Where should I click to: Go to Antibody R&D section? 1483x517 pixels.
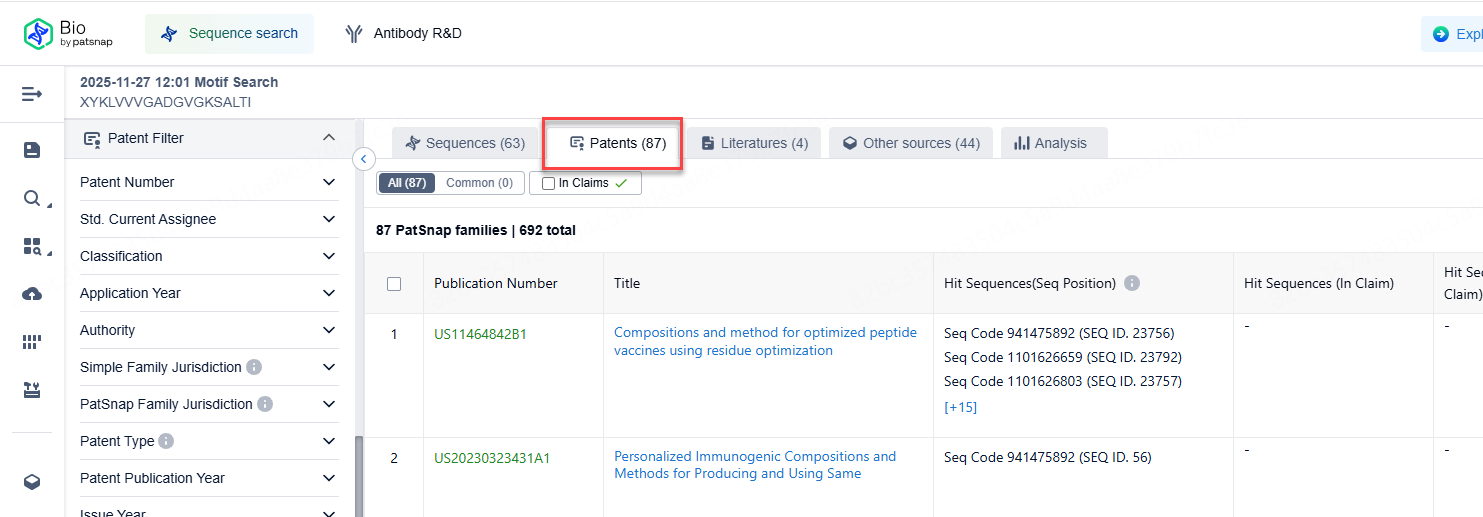tap(404, 34)
